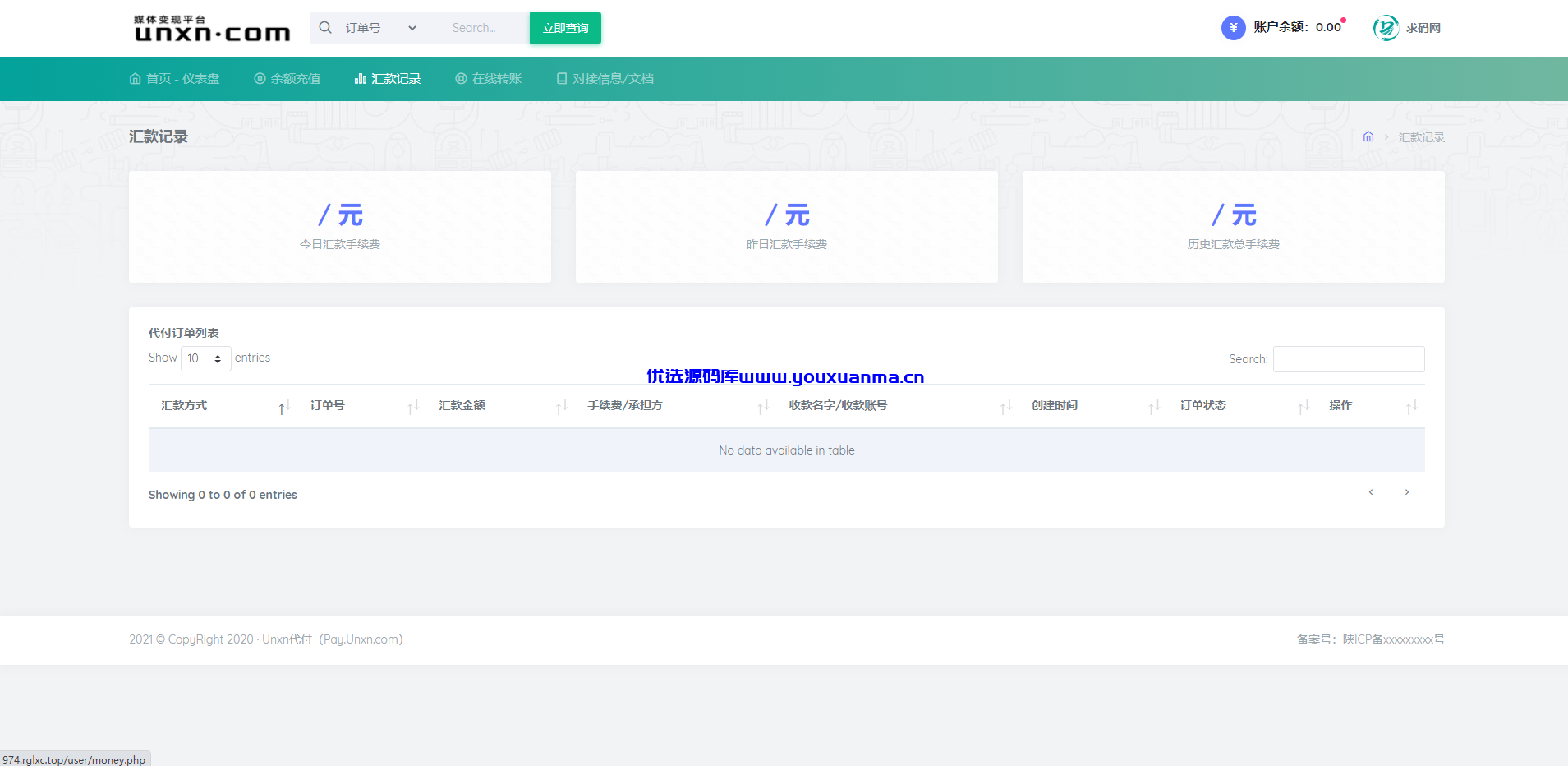1568x766 pixels.
Task: Click the unxn.com logo
Action: coord(212,28)
